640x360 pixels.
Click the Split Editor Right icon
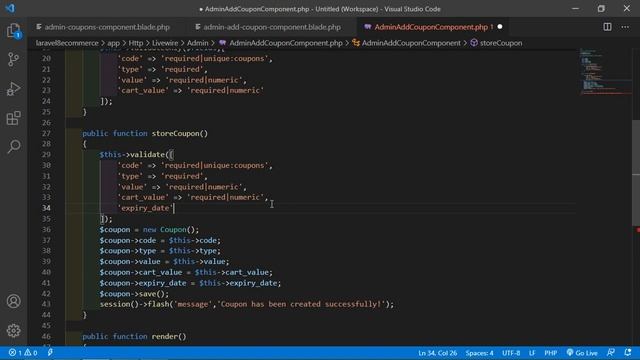pos(607,27)
